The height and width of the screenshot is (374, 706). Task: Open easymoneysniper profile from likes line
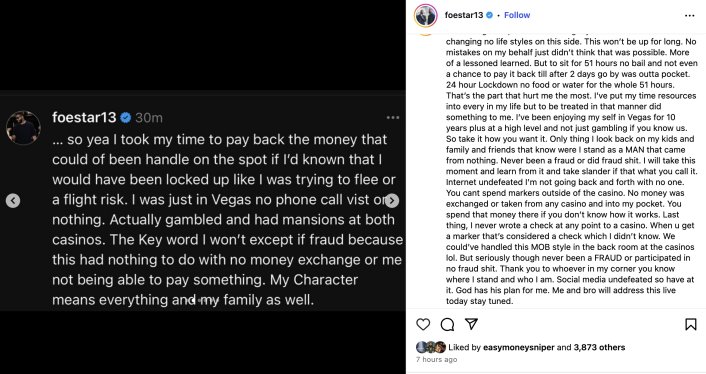pyautogui.click(x=518, y=347)
